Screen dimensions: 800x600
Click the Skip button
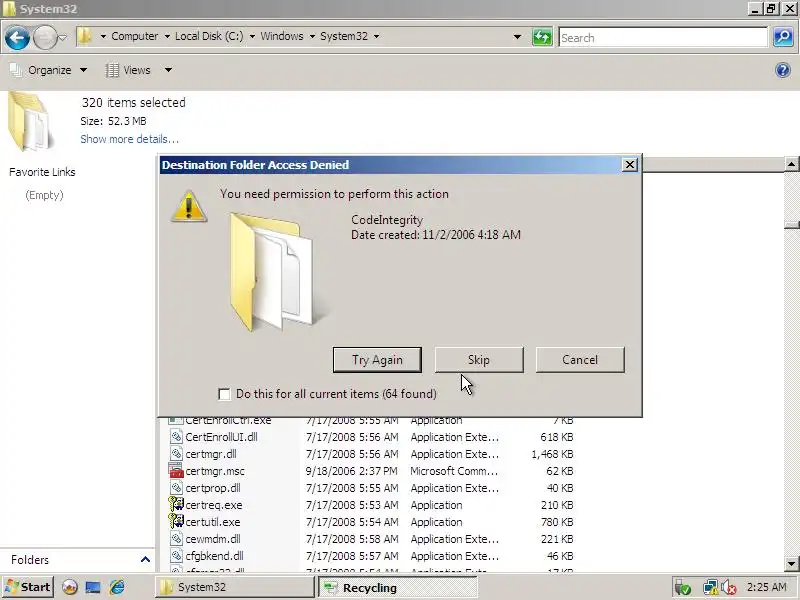point(479,360)
